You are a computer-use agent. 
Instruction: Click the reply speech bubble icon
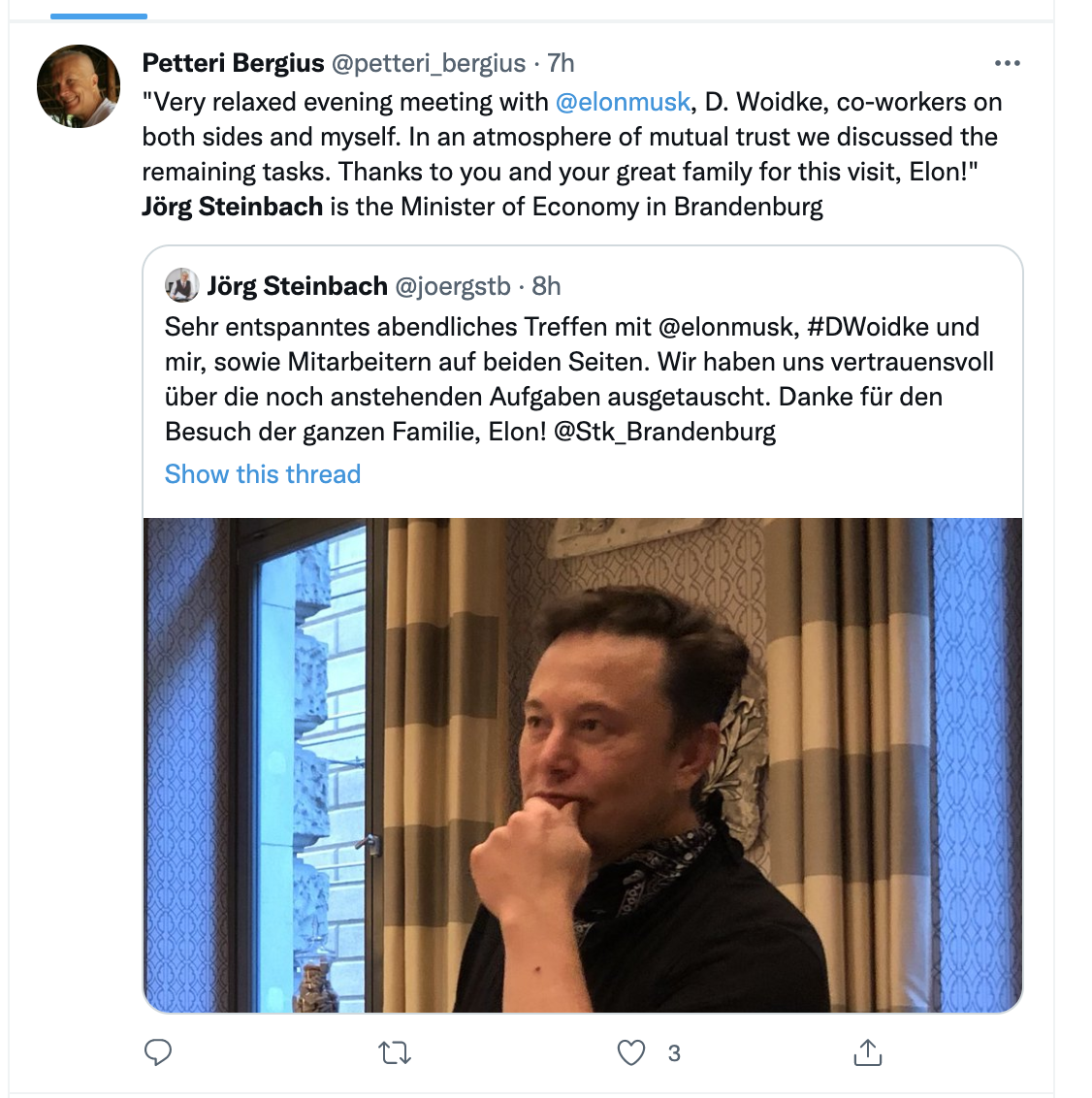[158, 1052]
